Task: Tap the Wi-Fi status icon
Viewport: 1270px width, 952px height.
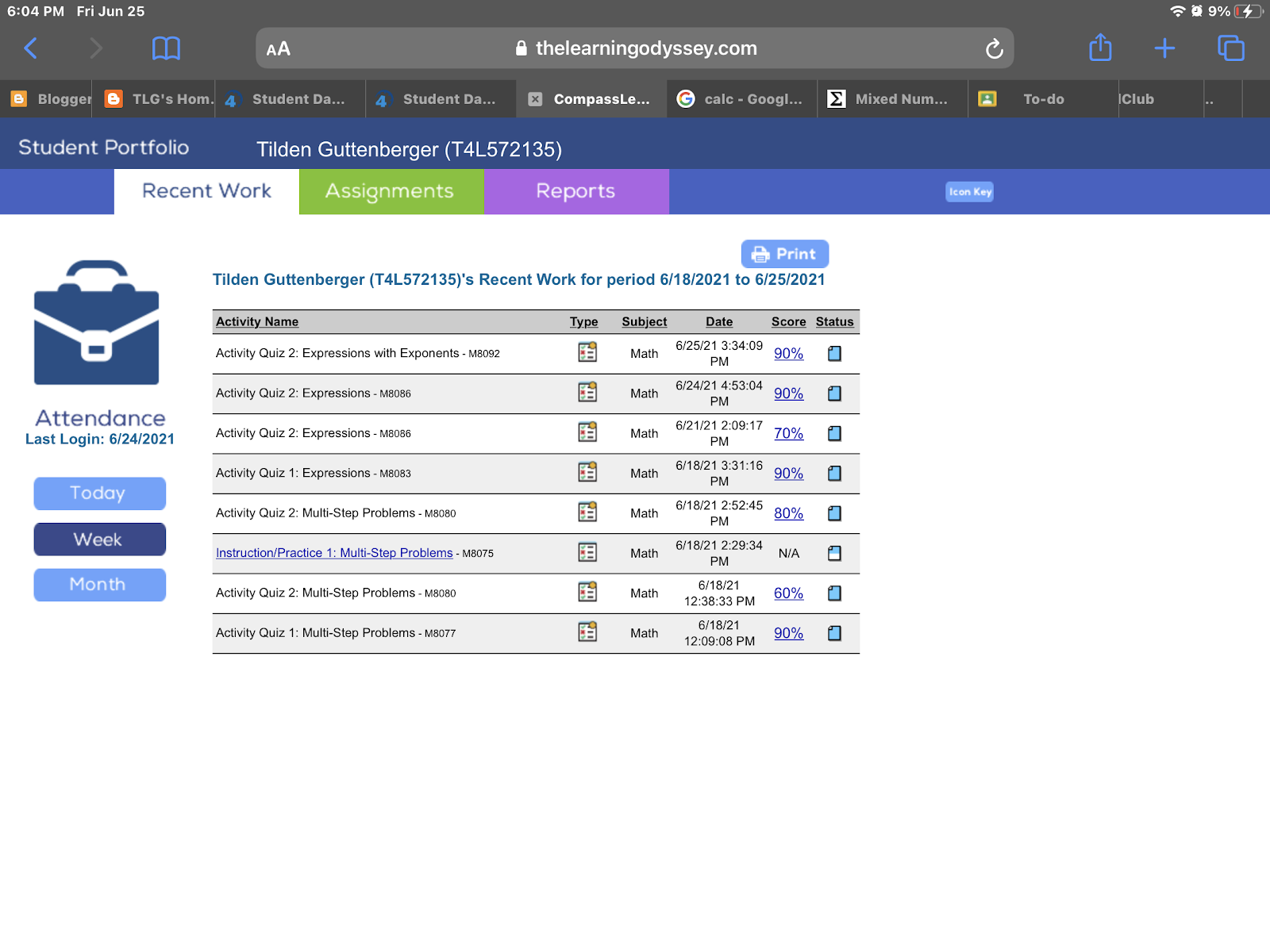Action: [x=1177, y=11]
